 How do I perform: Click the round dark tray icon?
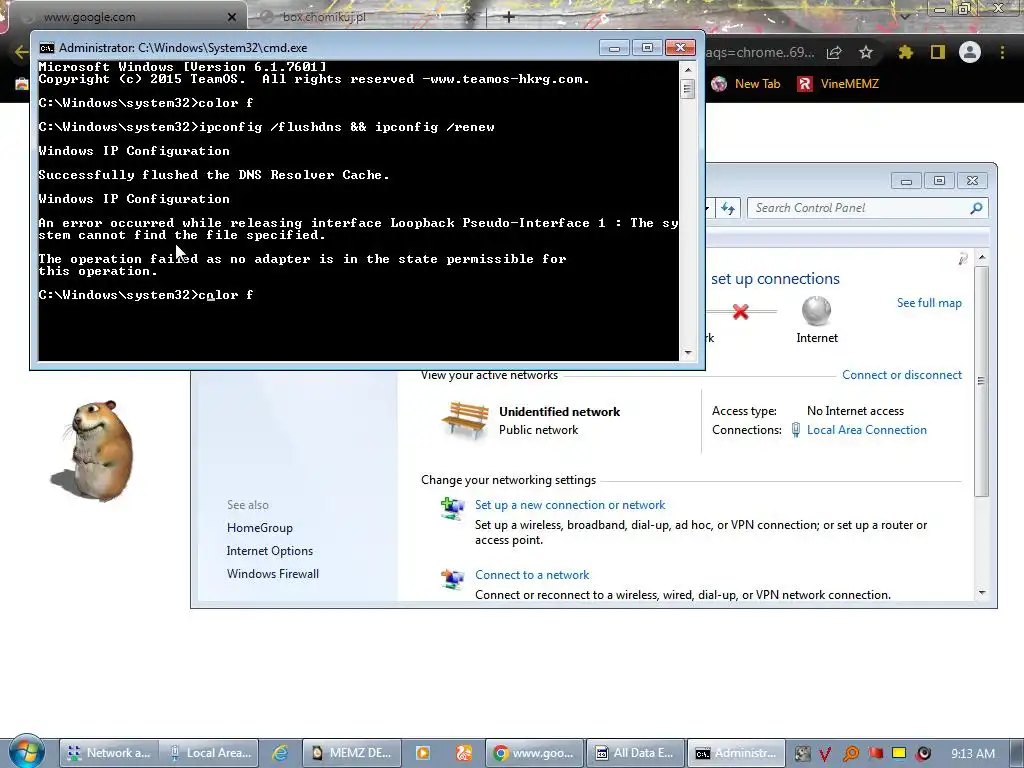[923, 754]
